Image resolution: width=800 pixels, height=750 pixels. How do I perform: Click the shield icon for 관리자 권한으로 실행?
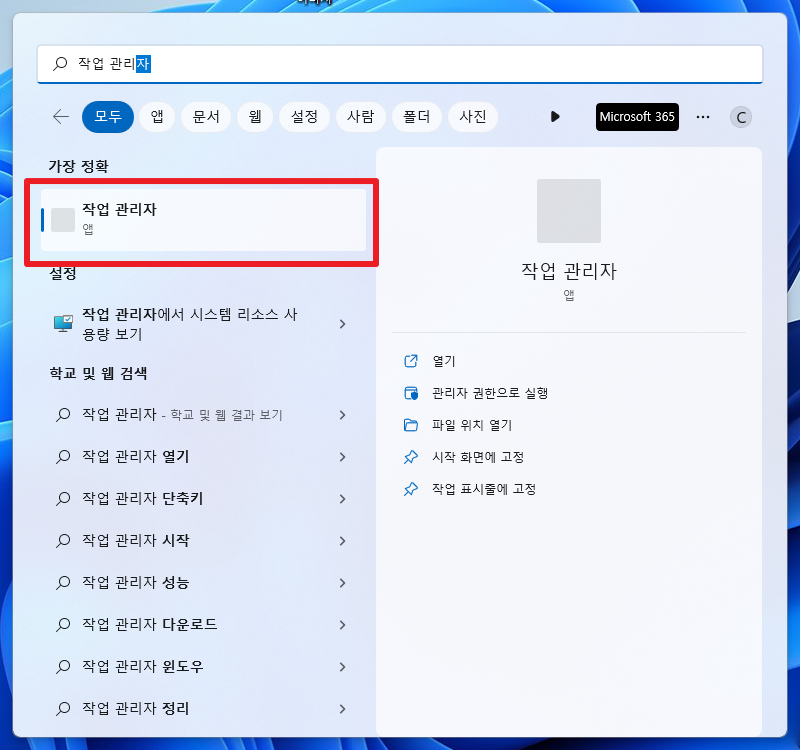click(411, 393)
